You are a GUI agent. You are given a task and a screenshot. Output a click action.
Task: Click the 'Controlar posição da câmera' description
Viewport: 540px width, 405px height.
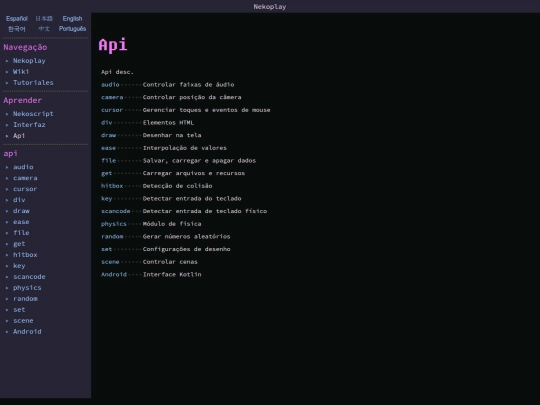click(x=192, y=97)
